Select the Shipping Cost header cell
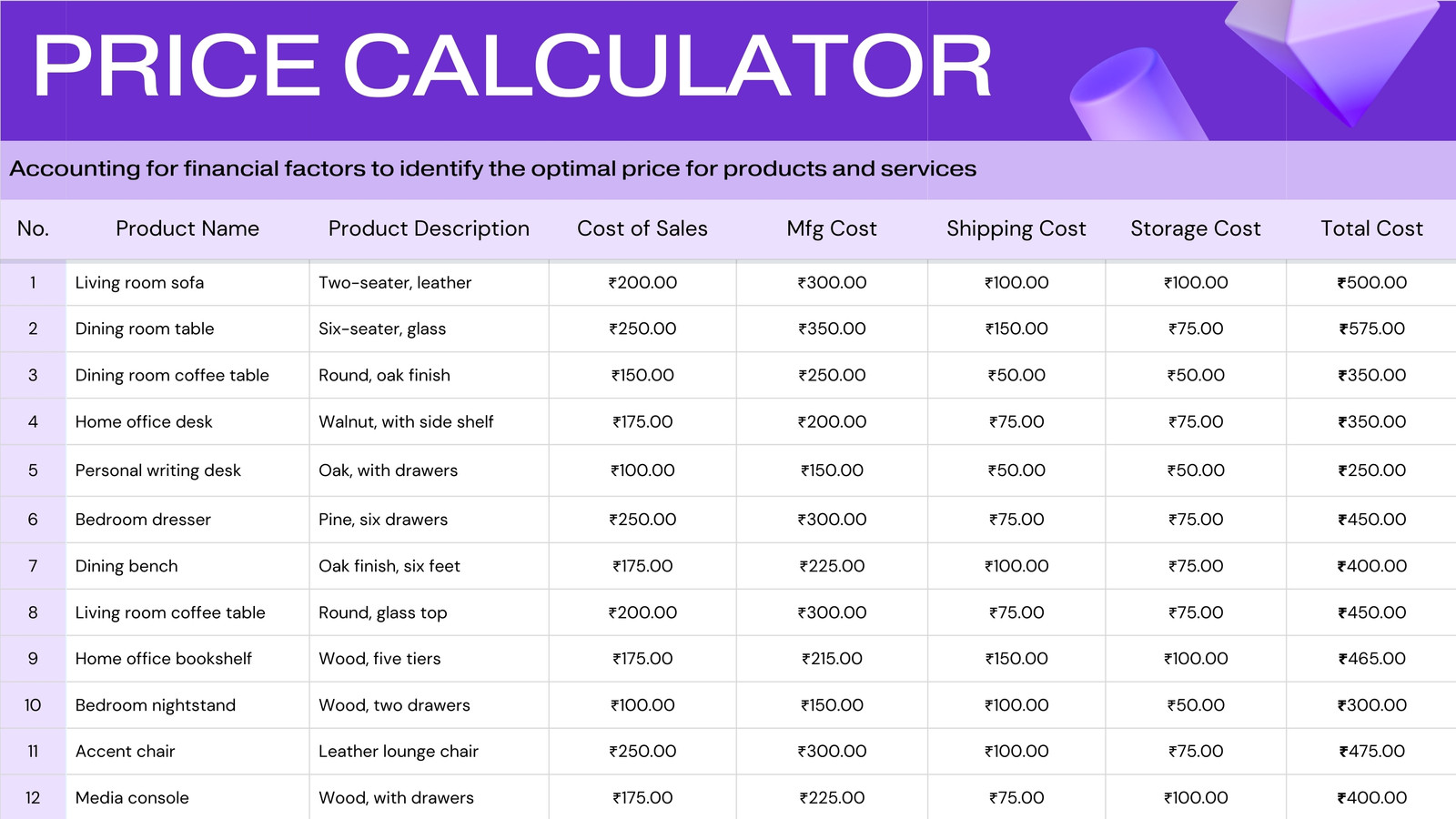This screenshot has height=819, width=1456. (x=1016, y=229)
